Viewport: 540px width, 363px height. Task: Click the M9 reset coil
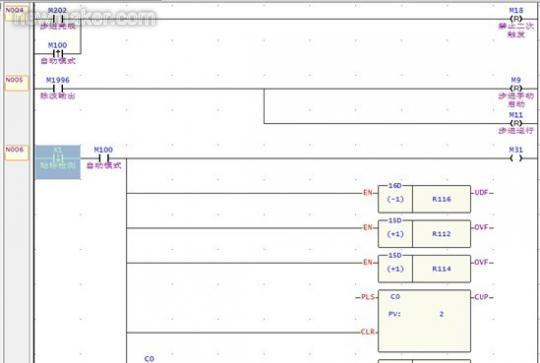click(516, 88)
